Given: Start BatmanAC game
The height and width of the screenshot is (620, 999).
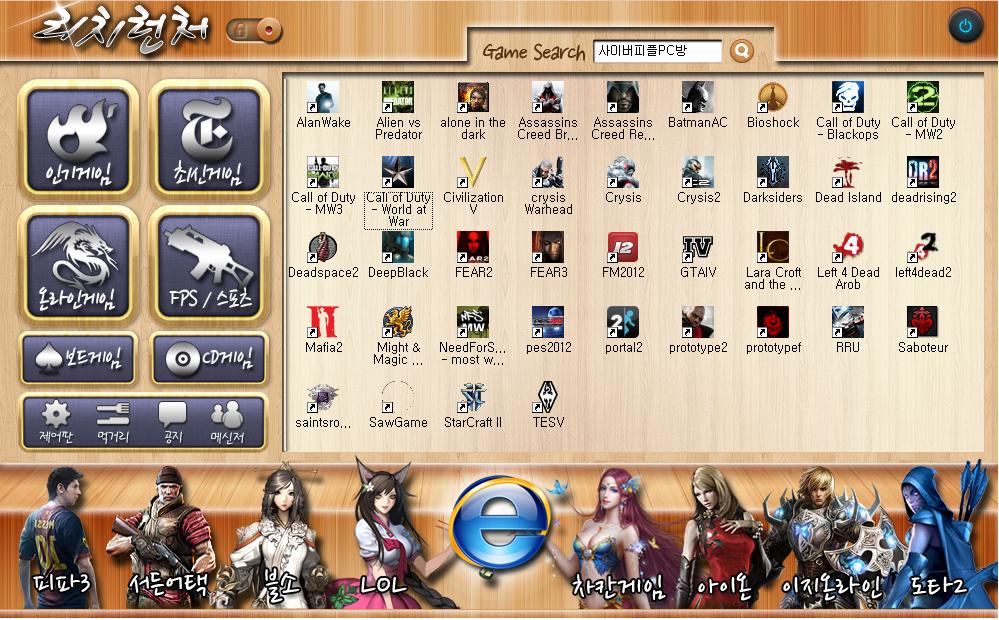Looking at the screenshot, I should click(698, 105).
